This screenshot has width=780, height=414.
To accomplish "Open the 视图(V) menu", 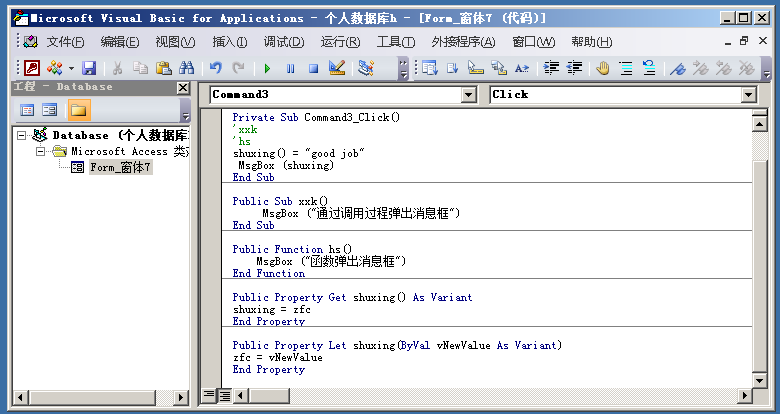I will tap(175, 42).
